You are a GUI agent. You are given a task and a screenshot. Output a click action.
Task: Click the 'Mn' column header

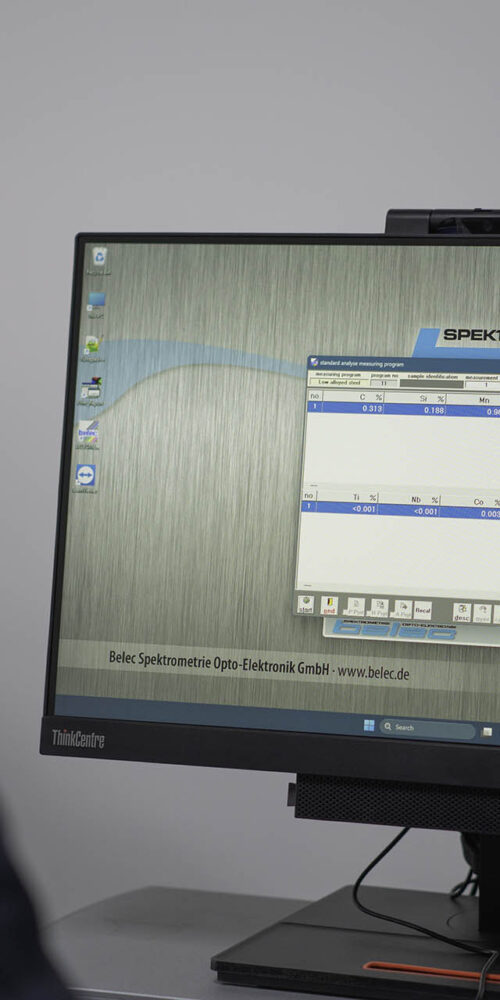point(473,401)
